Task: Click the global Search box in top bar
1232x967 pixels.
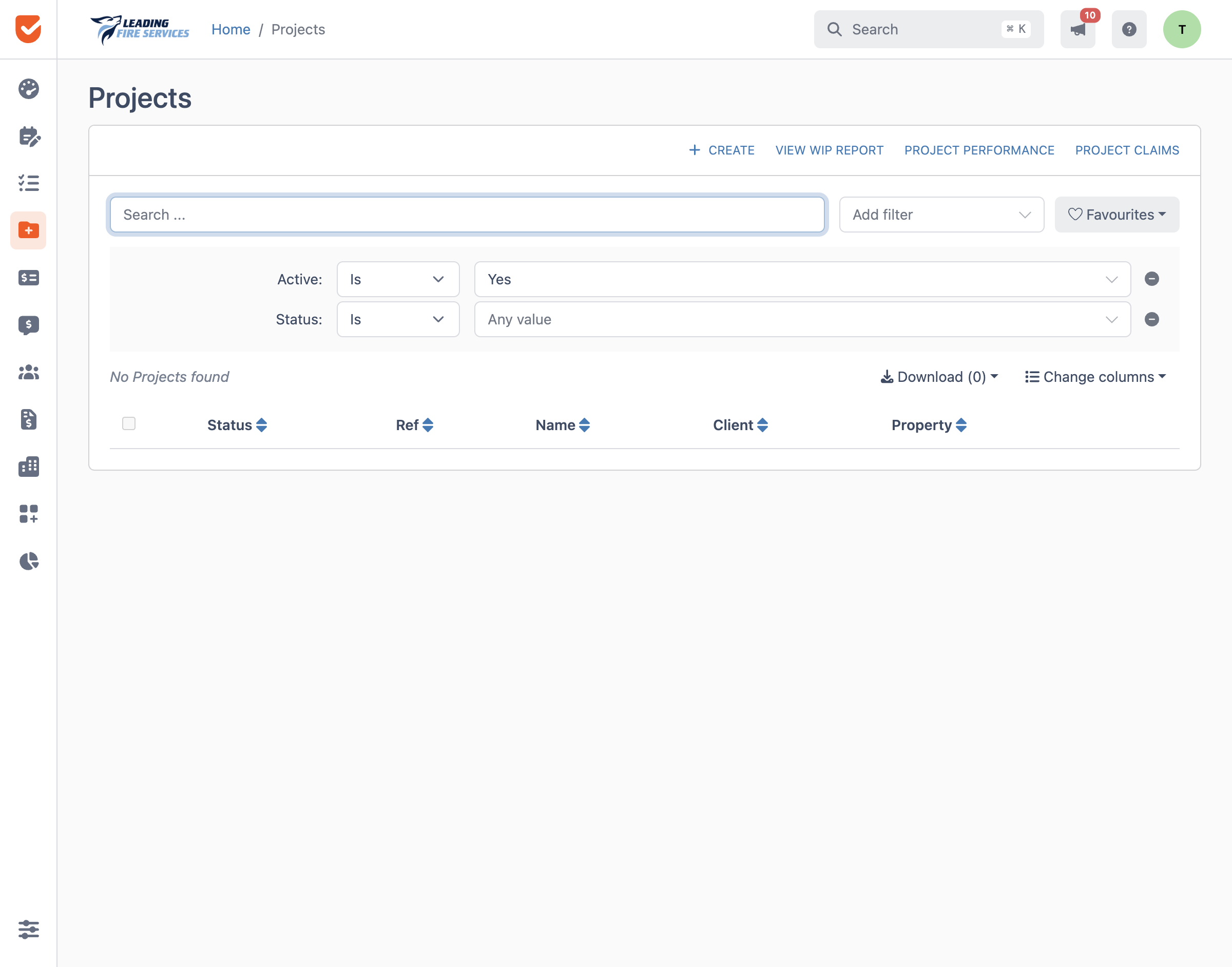Action: (929, 29)
